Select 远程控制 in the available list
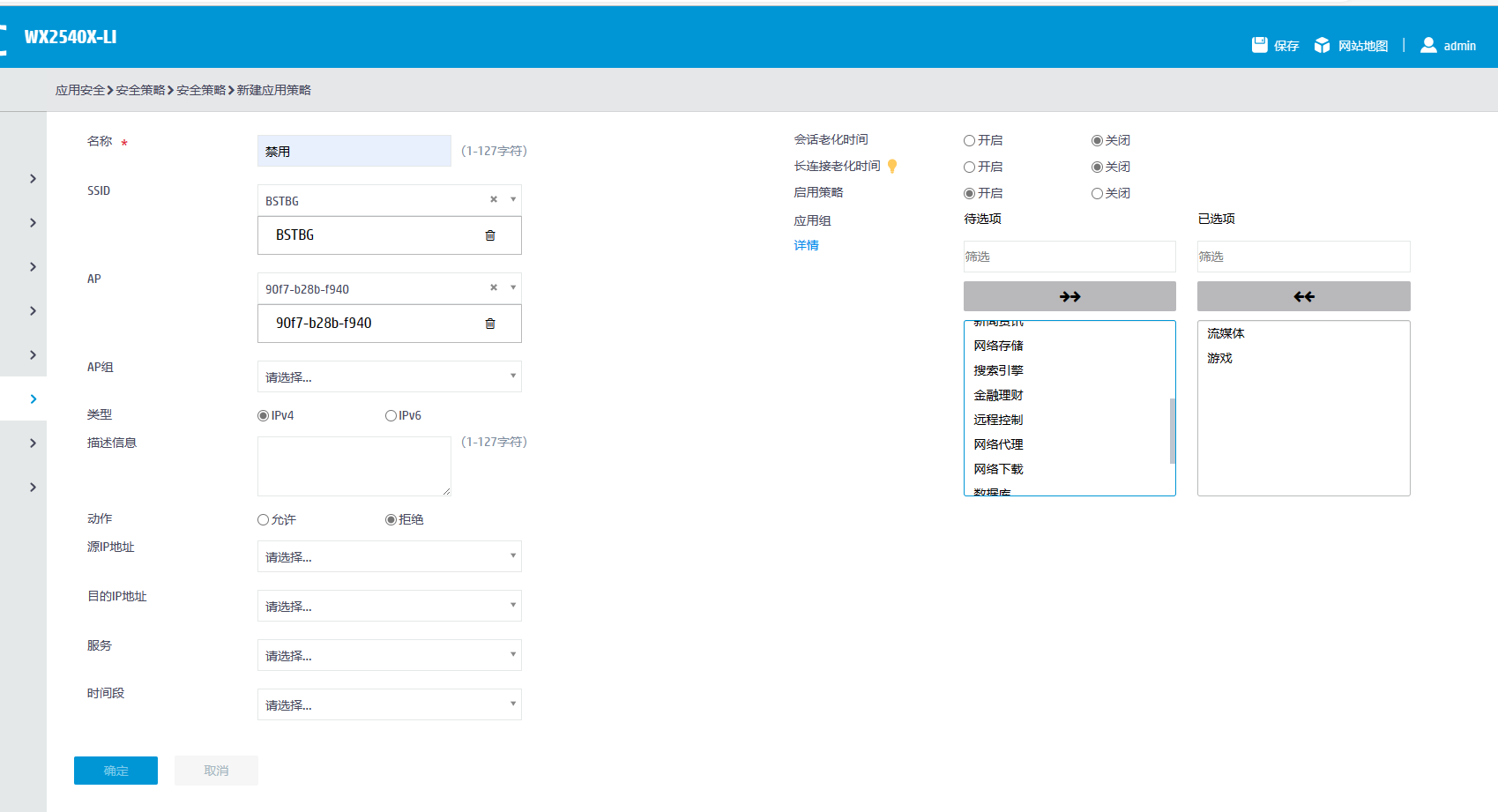Screen dimensions: 1498x812 click(x=999, y=420)
